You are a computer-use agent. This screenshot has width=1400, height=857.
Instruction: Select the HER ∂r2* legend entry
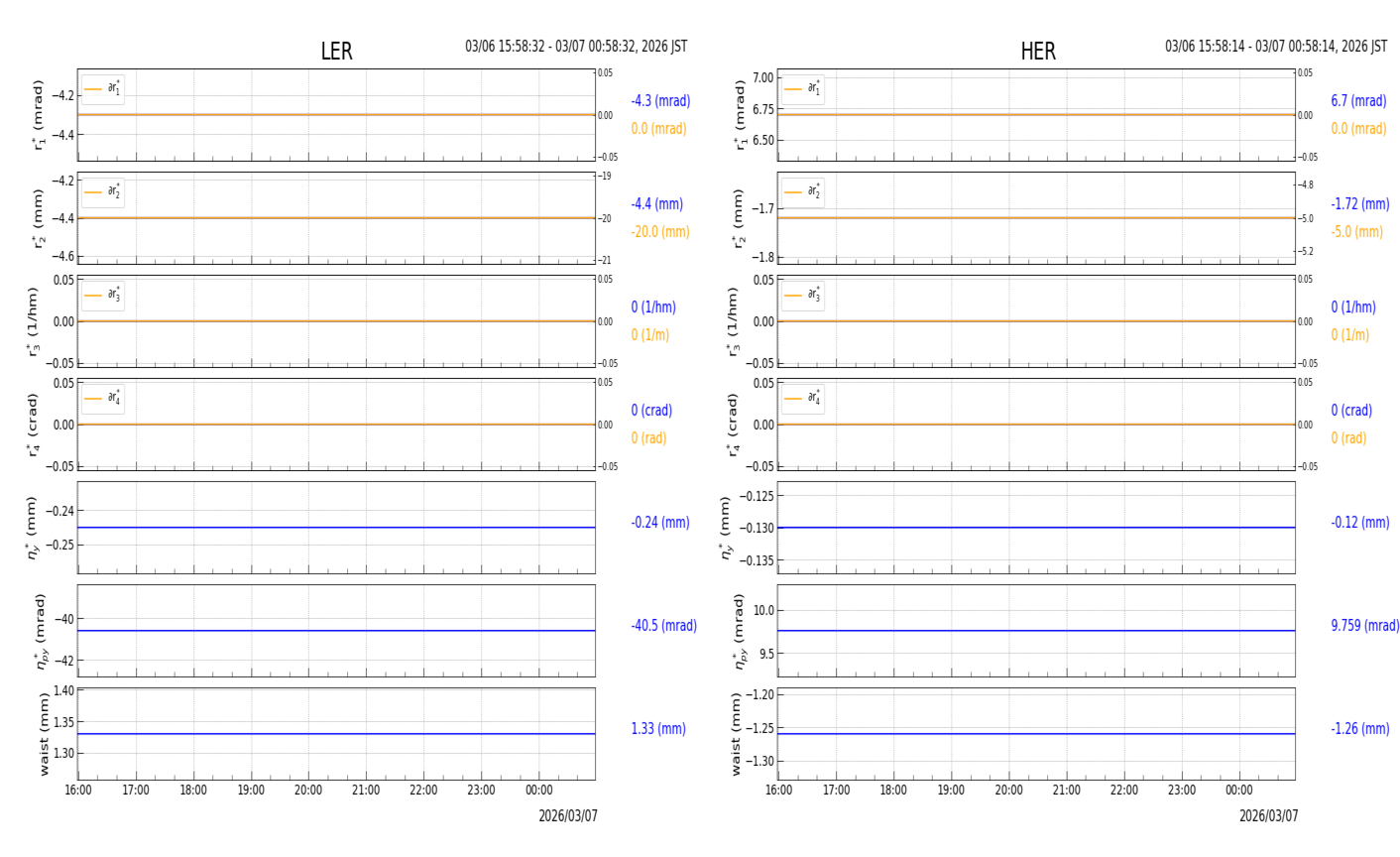click(803, 192)
